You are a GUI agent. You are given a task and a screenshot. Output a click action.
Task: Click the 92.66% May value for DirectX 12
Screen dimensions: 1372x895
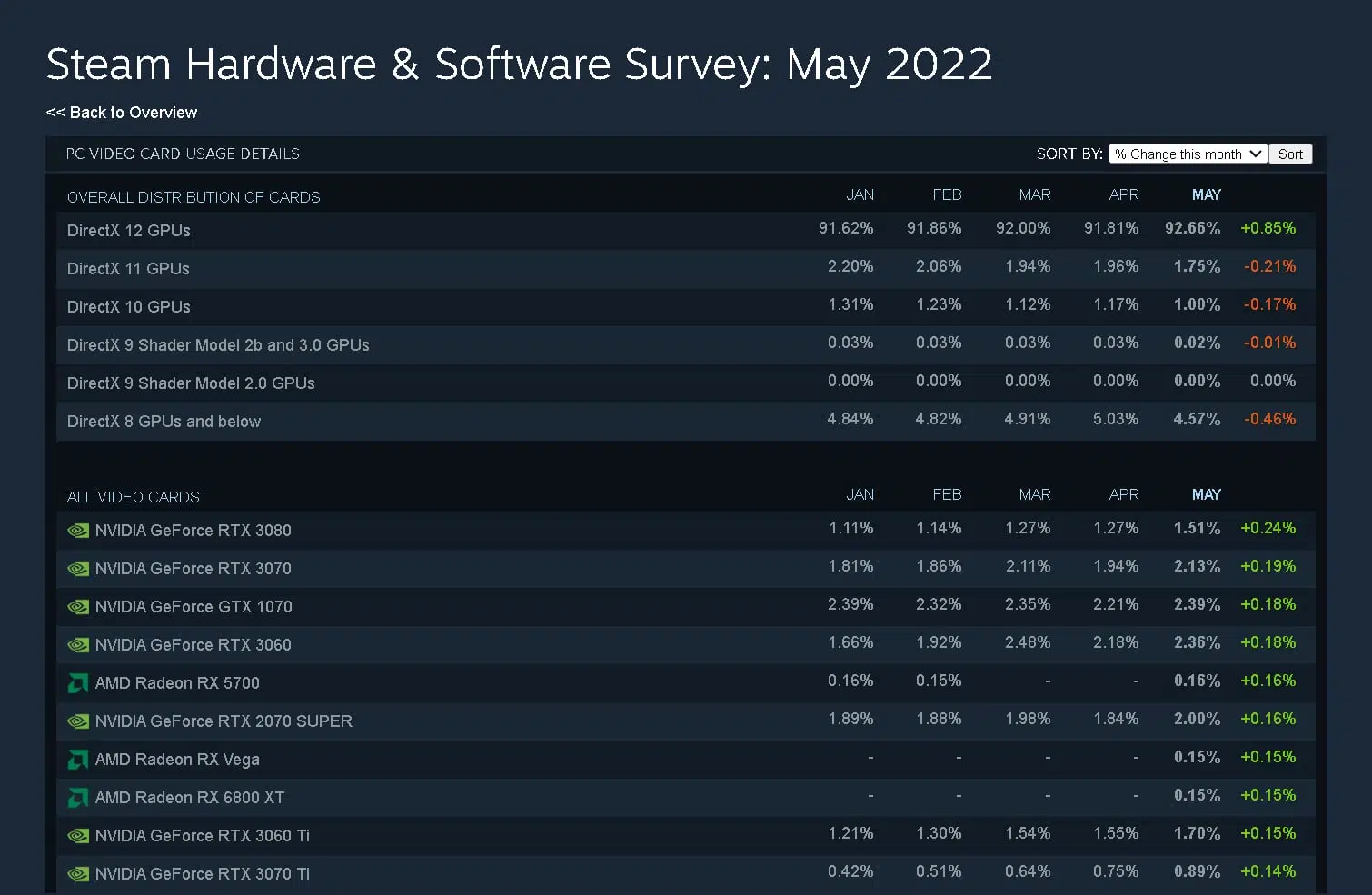(x=1193, y=228)
